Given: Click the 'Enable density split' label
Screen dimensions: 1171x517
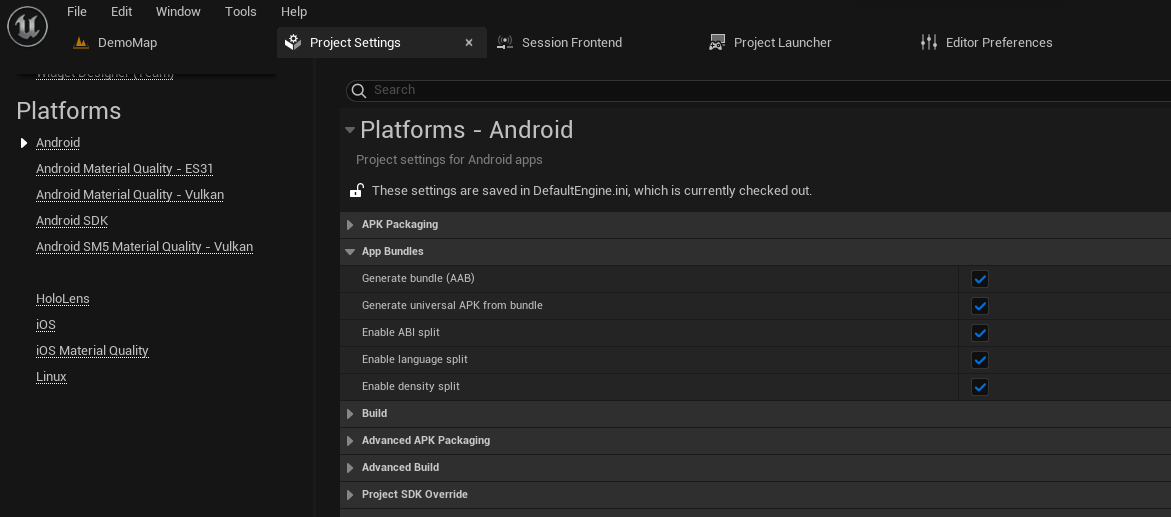Looking at the screenshot, I should coord(411,386).
